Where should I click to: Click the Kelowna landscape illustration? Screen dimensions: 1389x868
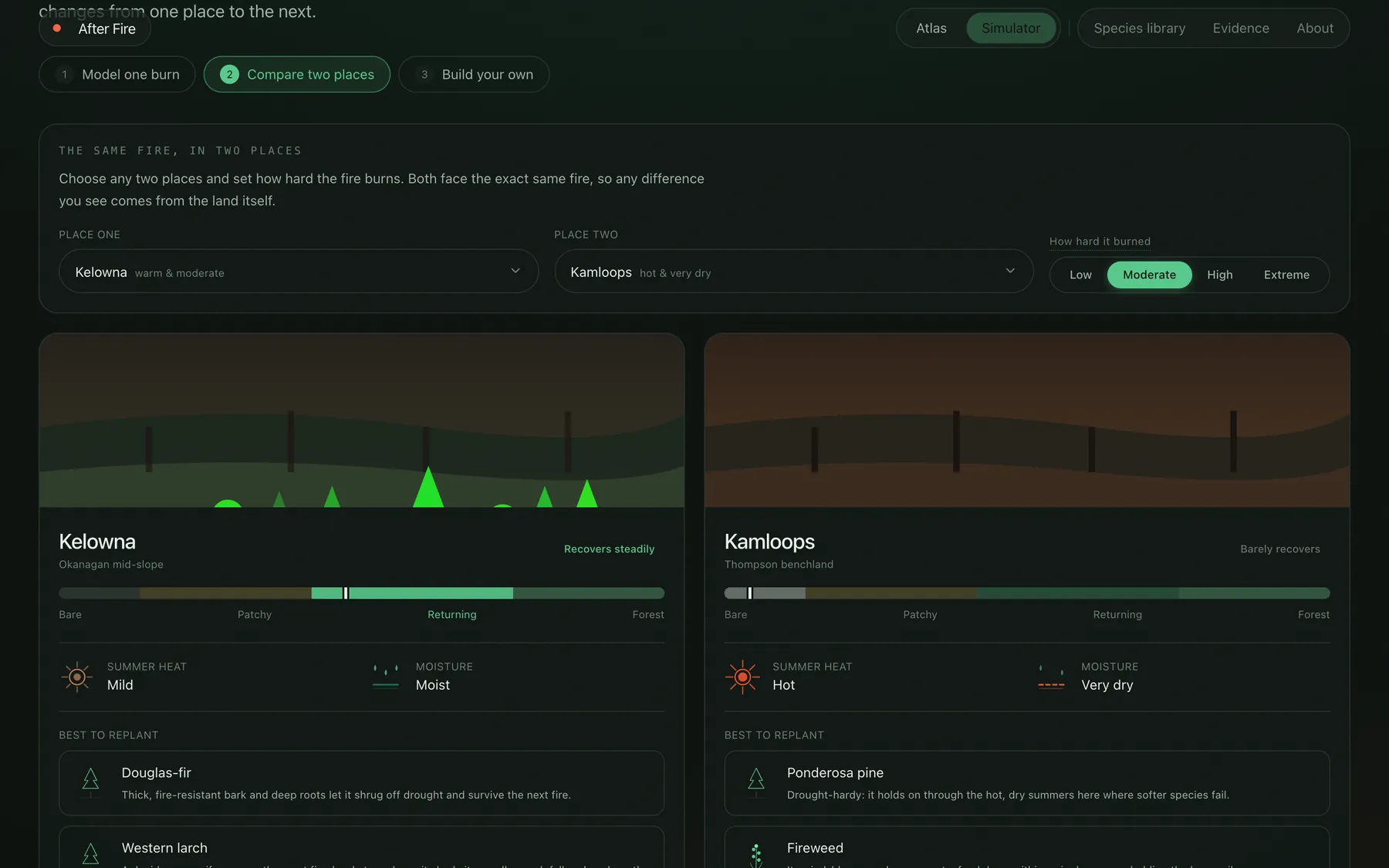tap(361, 420)
